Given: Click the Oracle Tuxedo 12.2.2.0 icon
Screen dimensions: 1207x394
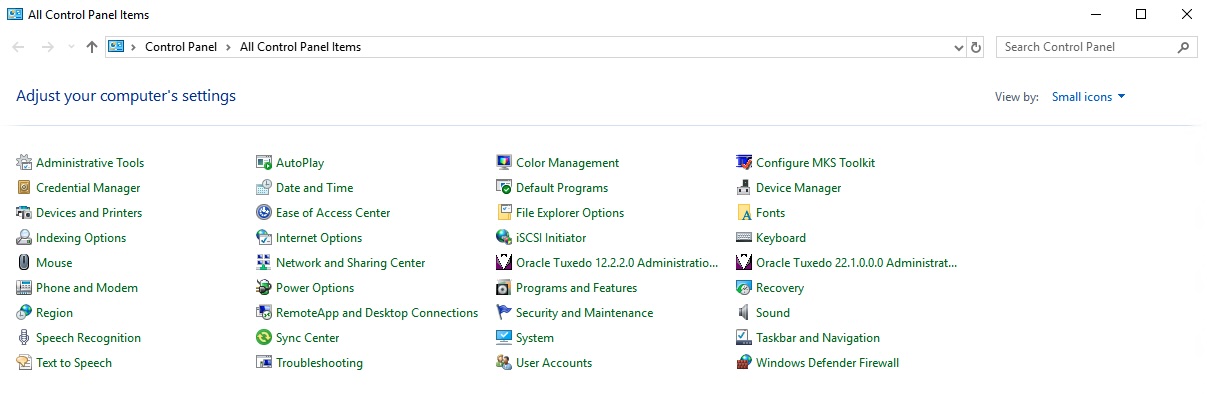Looking at the screenshot, I should coord(504,263).
